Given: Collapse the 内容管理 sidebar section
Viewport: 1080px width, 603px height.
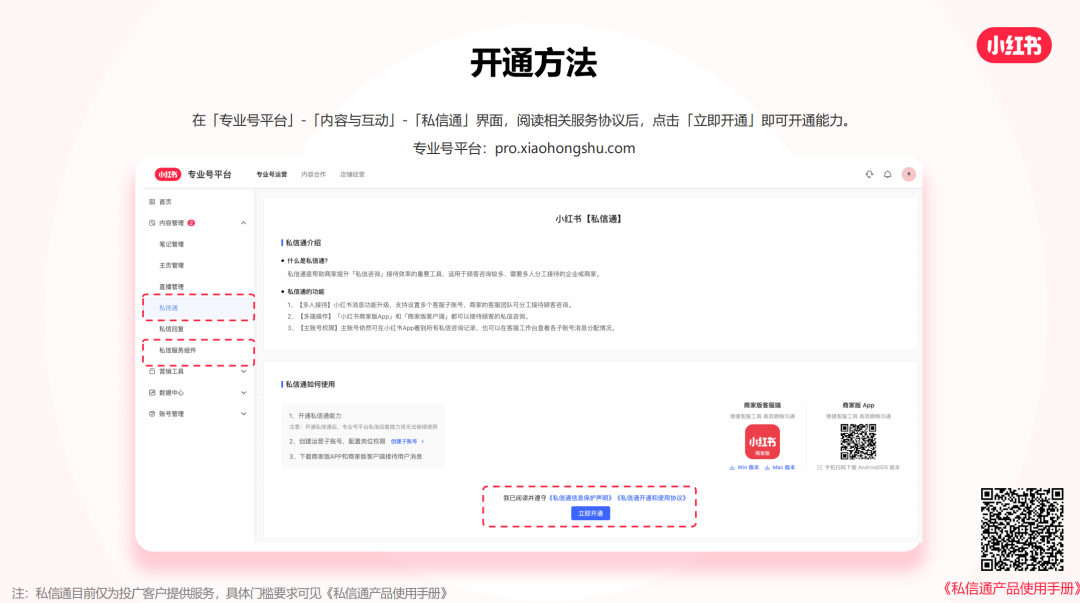Looking at the screenshot, I should click(243, 222).
